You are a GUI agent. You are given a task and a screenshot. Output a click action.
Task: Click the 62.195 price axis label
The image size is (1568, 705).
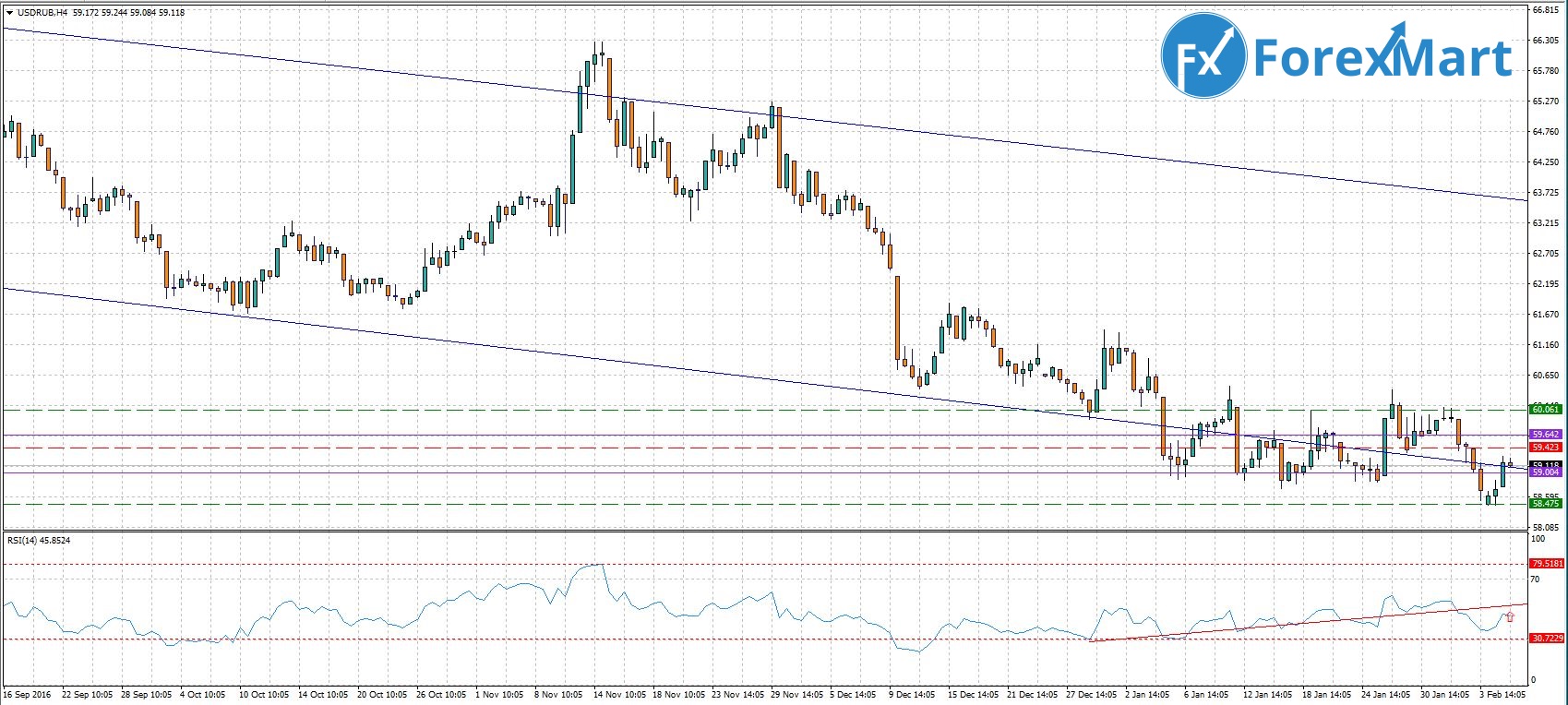coord(1545,284)
